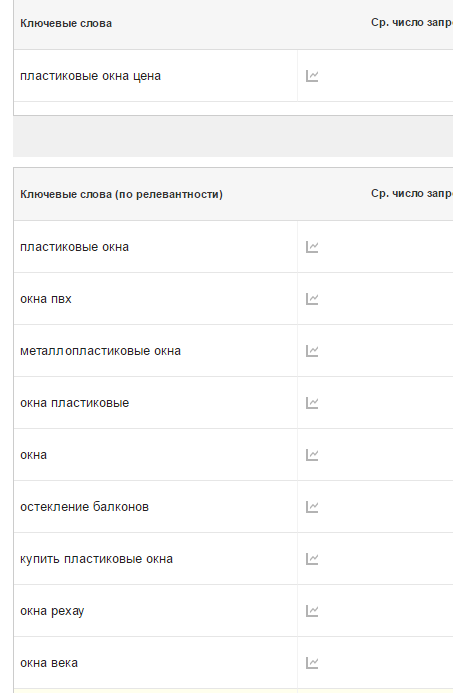453x693 pixels.
Task: Open trend chart in the окна row
Action: 312,455
